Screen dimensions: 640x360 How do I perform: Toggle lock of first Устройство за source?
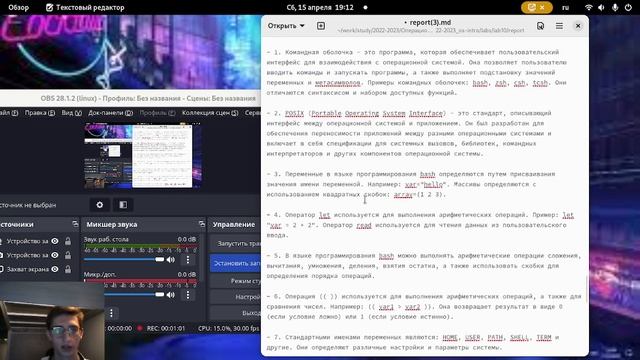click(68, 241)
